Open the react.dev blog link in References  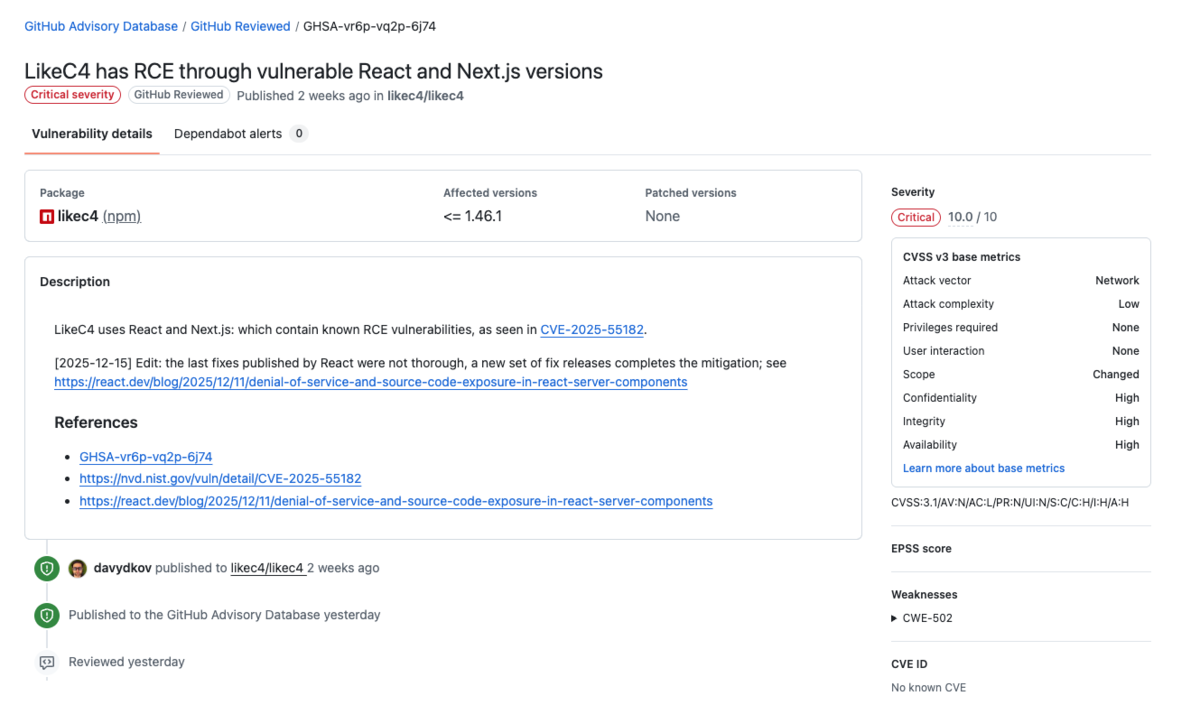pyautogui.click(x=396, y=501)
